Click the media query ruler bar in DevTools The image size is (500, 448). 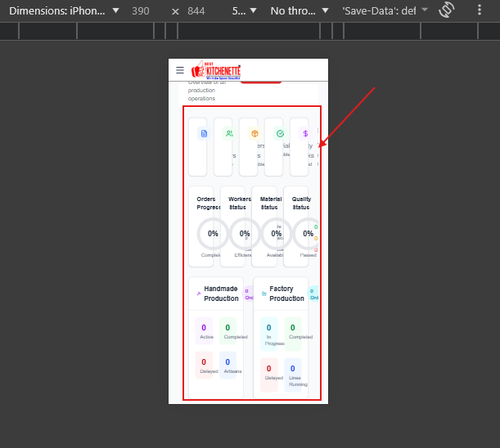[x=250, y=31]
